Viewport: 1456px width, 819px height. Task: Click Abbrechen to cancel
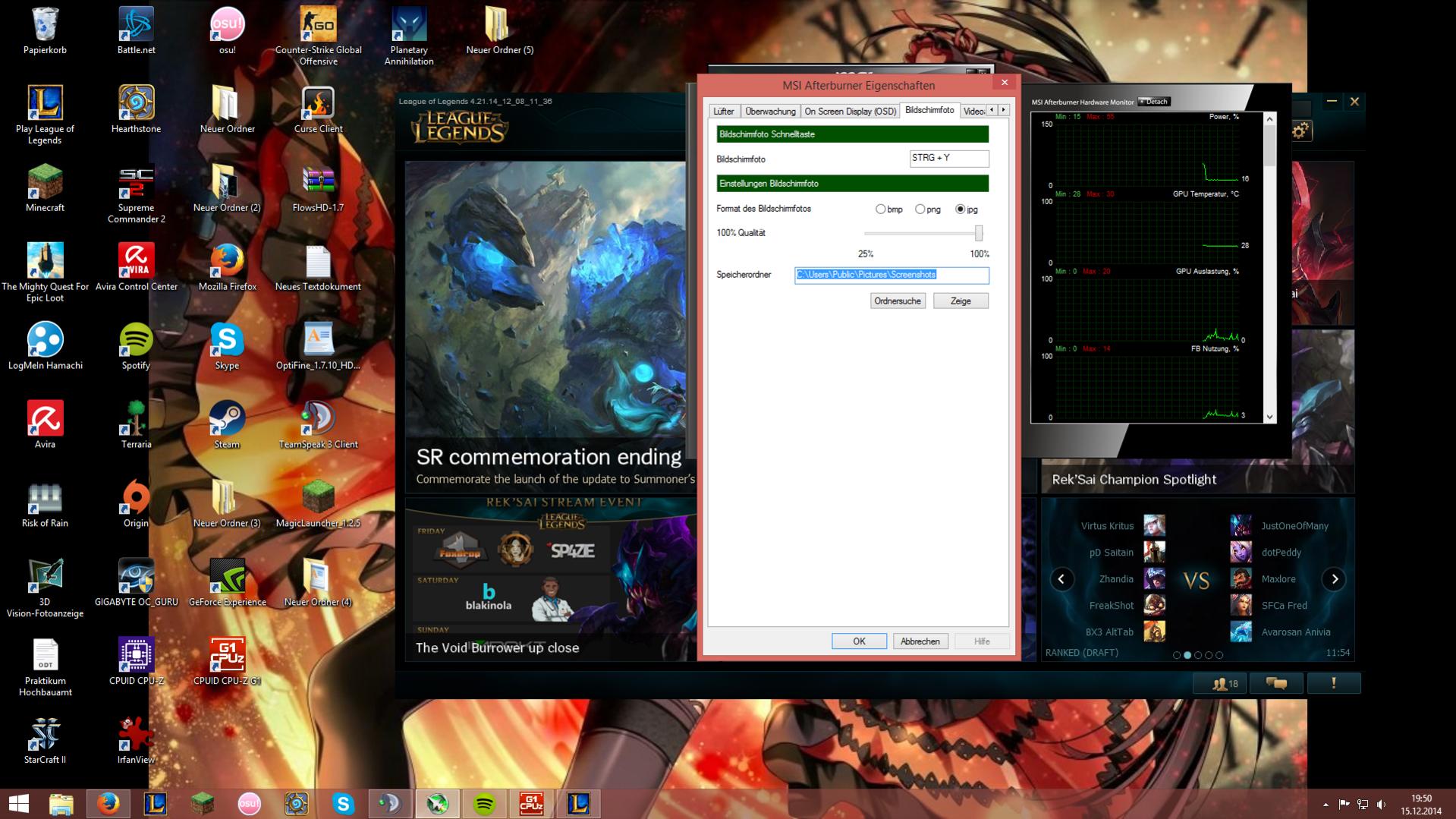point(920,641)
